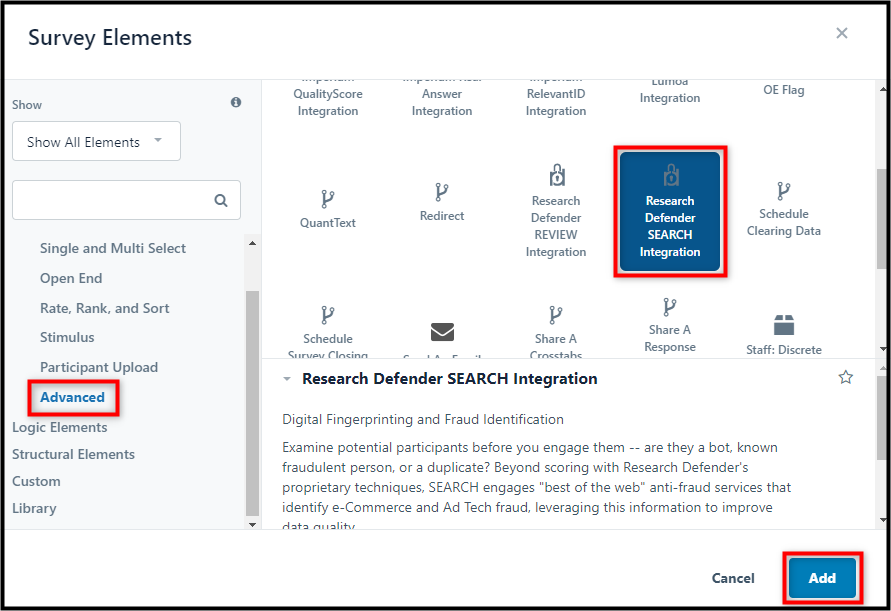Favorite element with the star icon

846,377
